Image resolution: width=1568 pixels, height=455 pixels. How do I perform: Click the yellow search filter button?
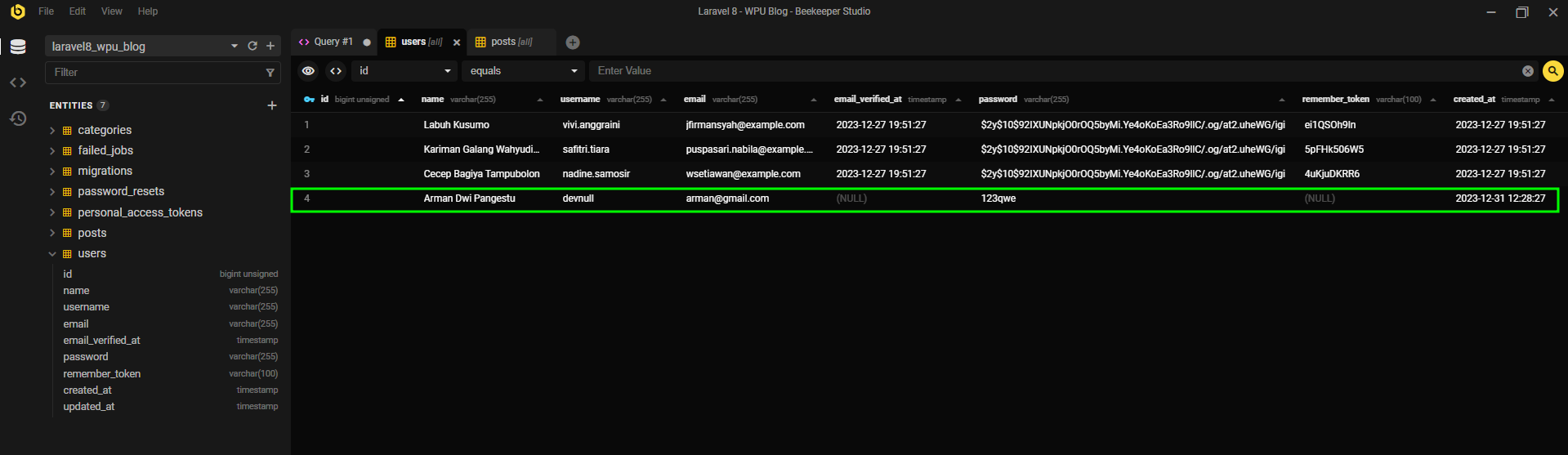coord(1552,71)
